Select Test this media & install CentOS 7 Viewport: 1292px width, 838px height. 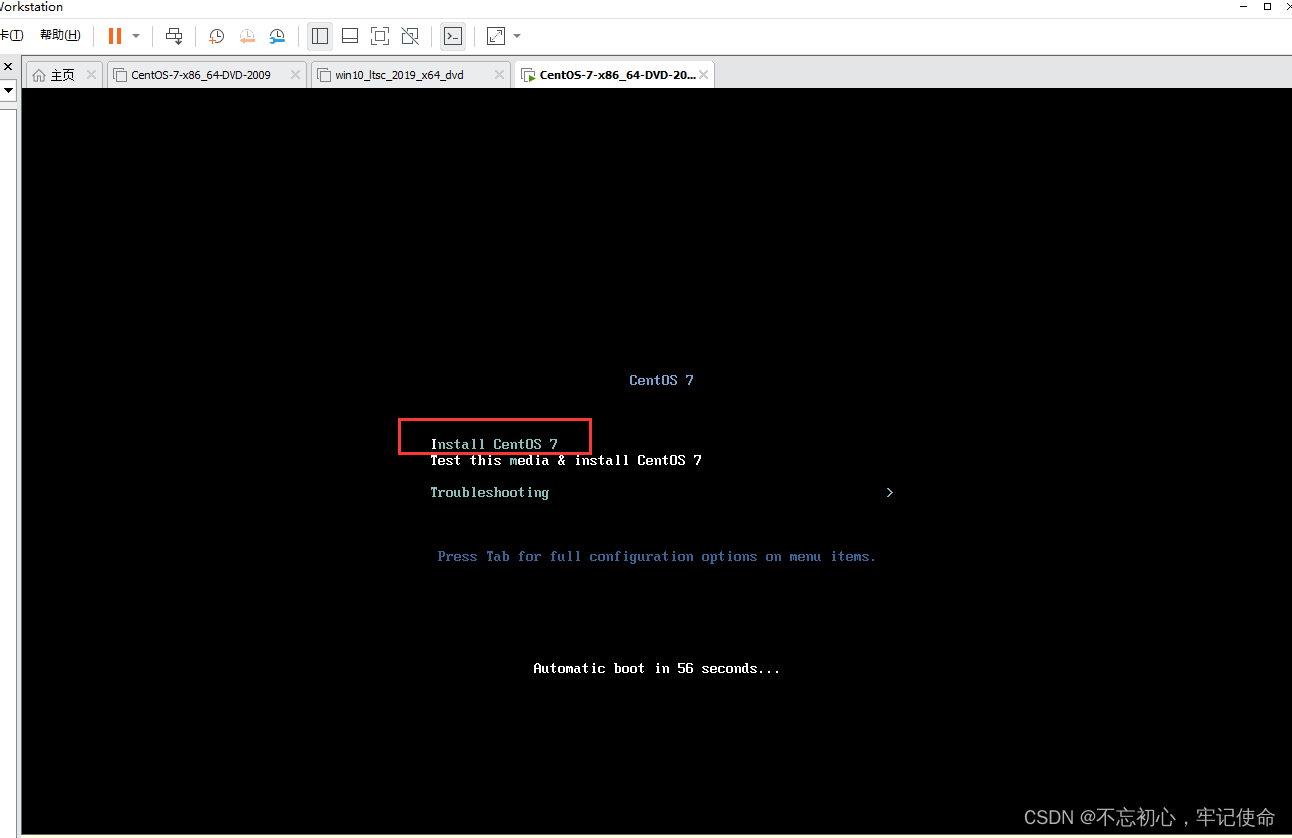pos(566,460)
